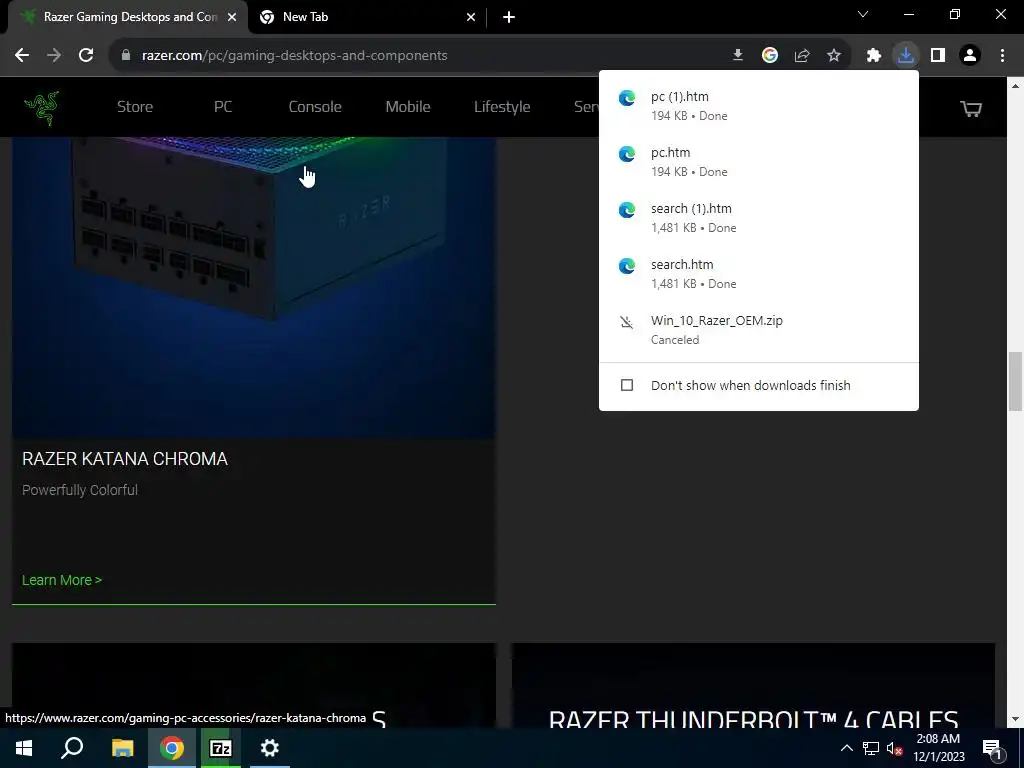Viewport: 1024px width, 768px height.
Task: Show hidden system tray icons
Action: coord(846,748)
